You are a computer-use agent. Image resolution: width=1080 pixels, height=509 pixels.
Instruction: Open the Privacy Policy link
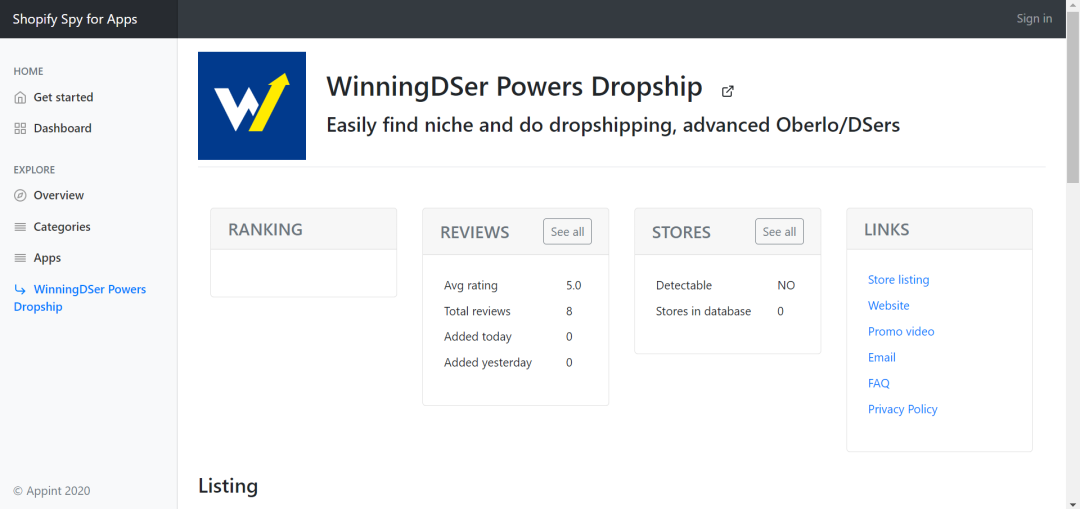902,409
